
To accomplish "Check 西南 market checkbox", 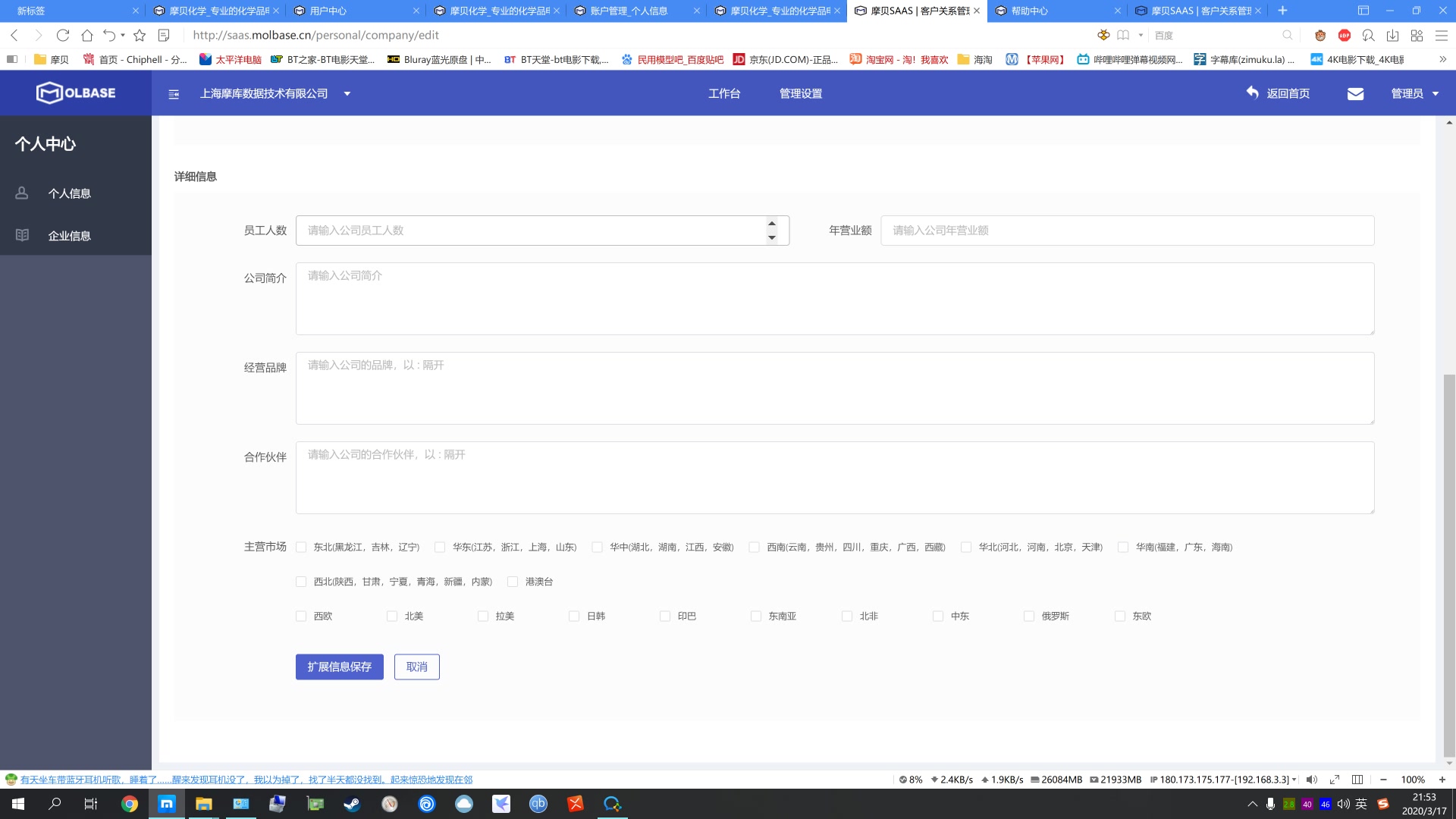I will 755,547.
